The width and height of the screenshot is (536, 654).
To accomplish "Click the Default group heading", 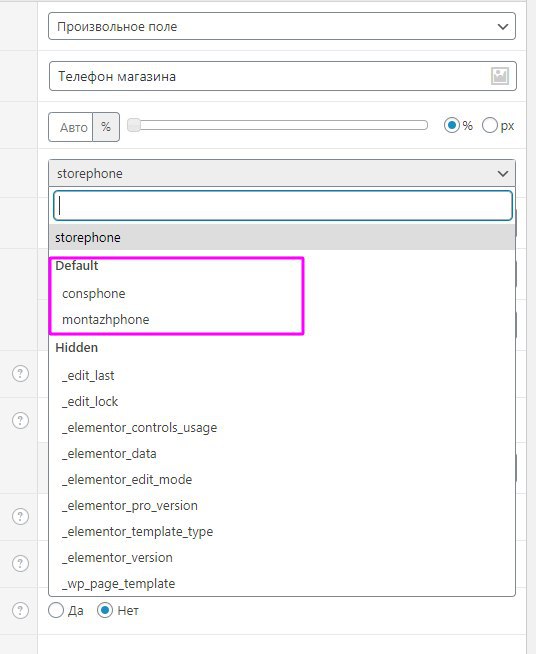I will click(x=77, y=266).
